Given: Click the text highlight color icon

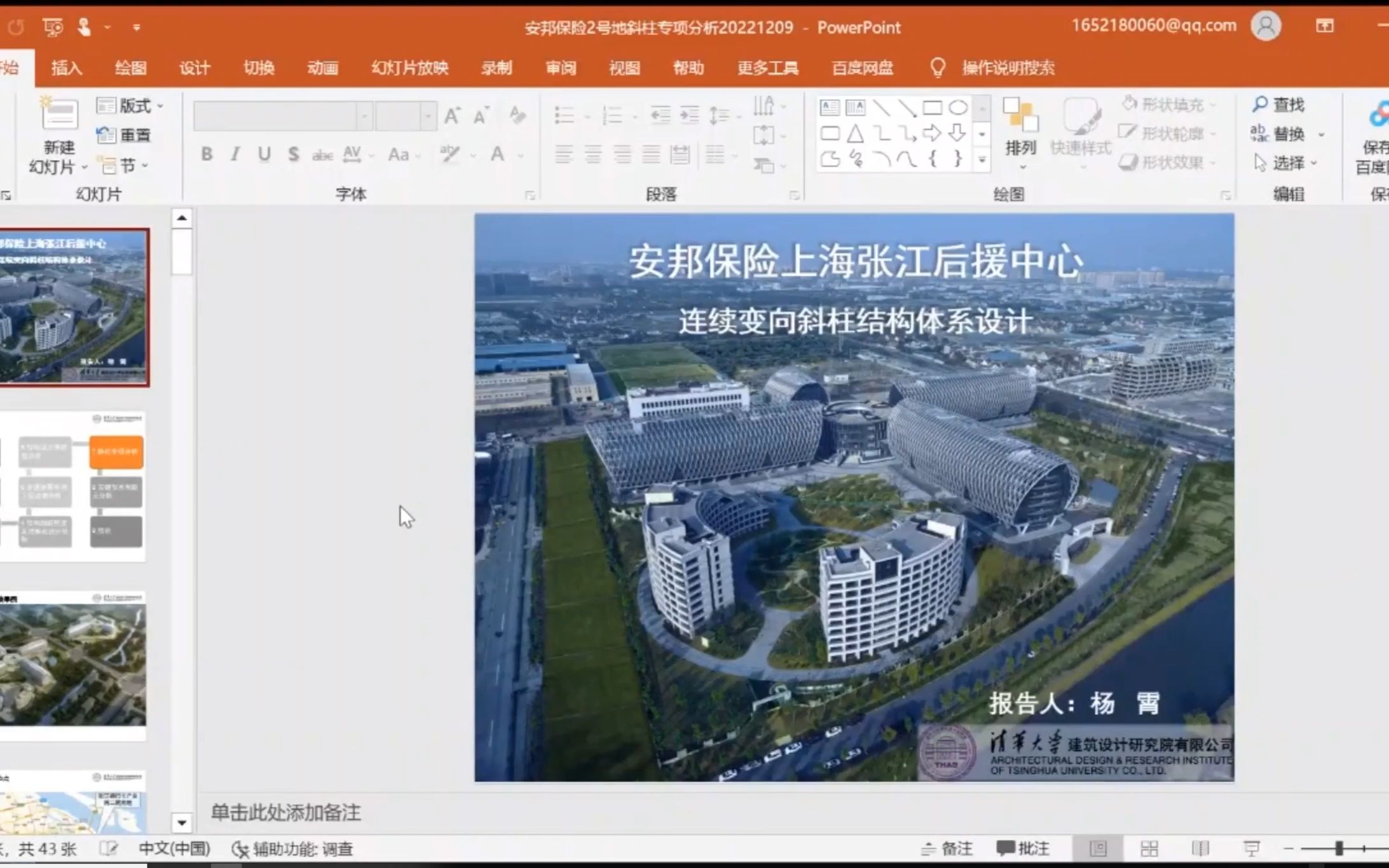Looking at the screenshot, I should 450,154.
